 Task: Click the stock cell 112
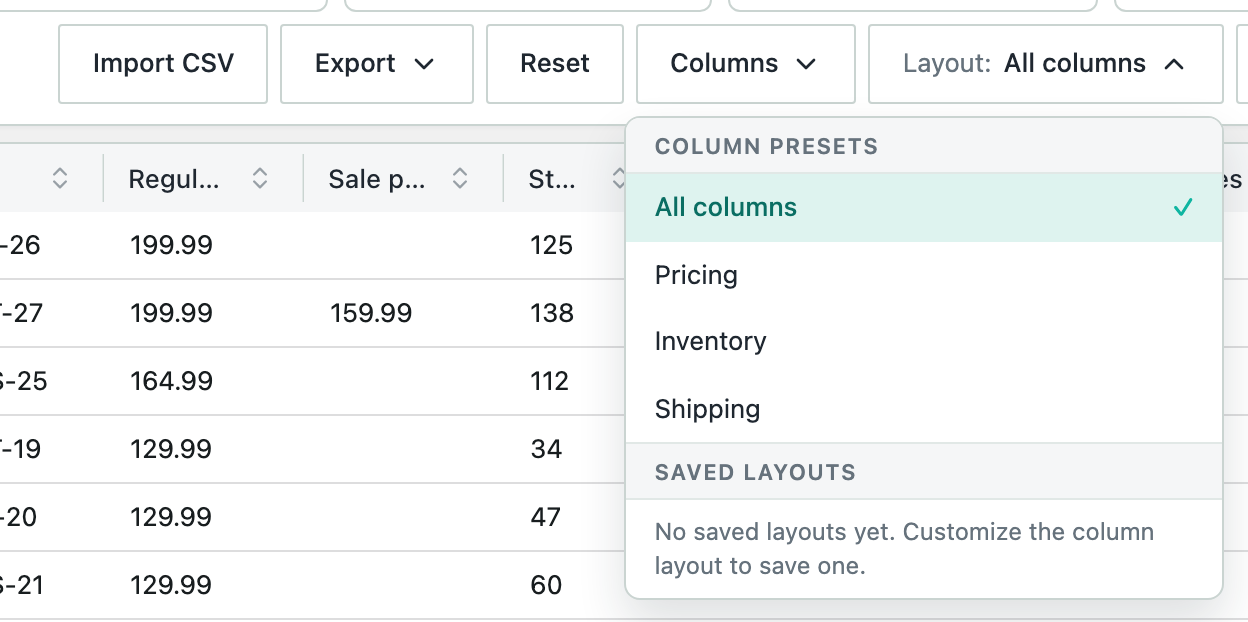(x=550, y=381)
